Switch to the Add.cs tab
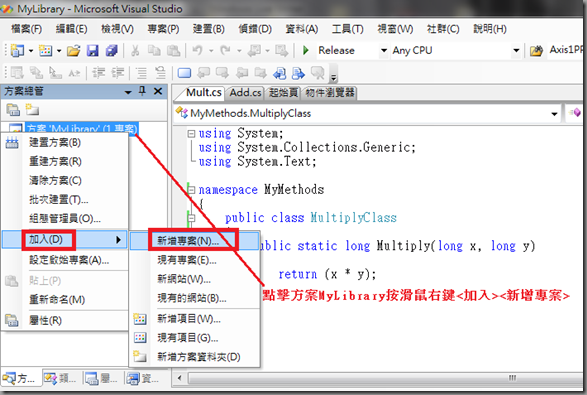Viewport: 587px width, 395px height. point(245,92)
